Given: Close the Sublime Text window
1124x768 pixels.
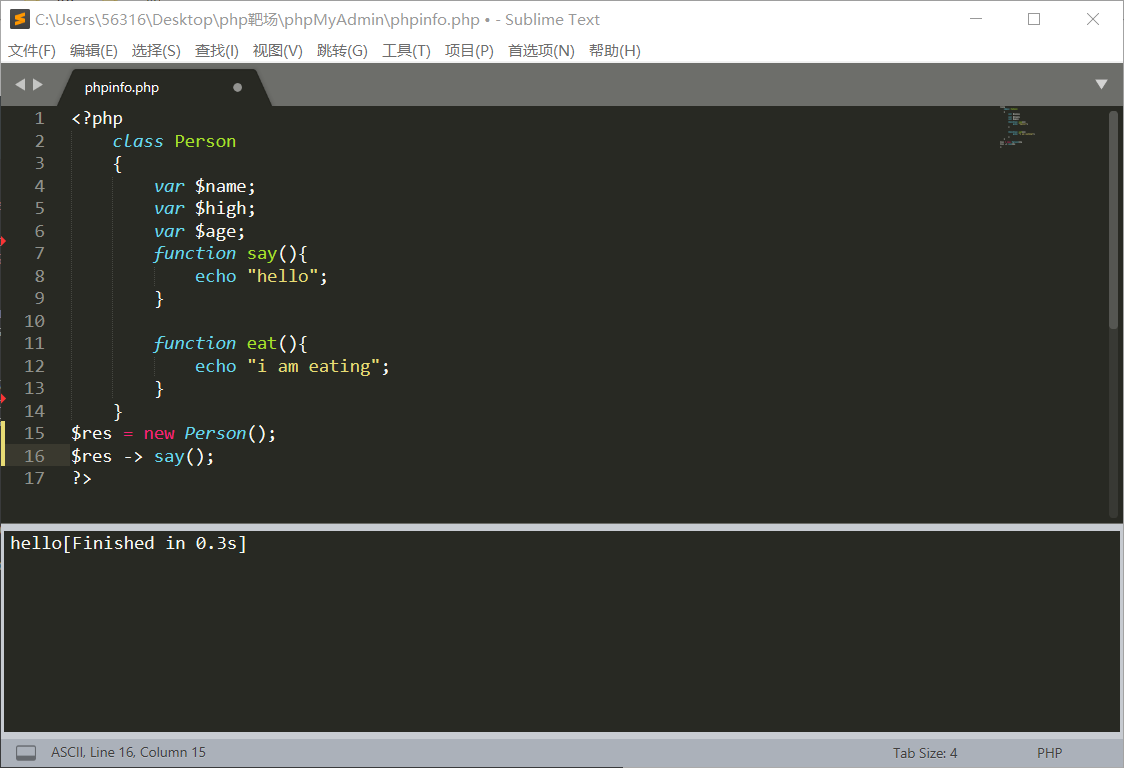Looking at the screenshot, I should (1092, 19).
